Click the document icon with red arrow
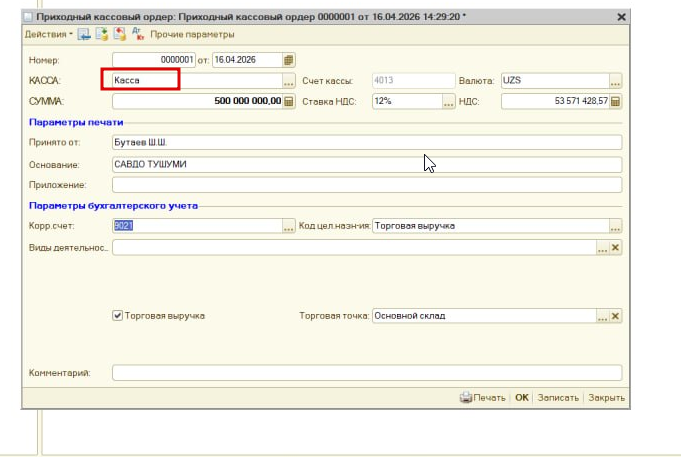The width and height of the screenshot is (681, 457). pos(119,34)
